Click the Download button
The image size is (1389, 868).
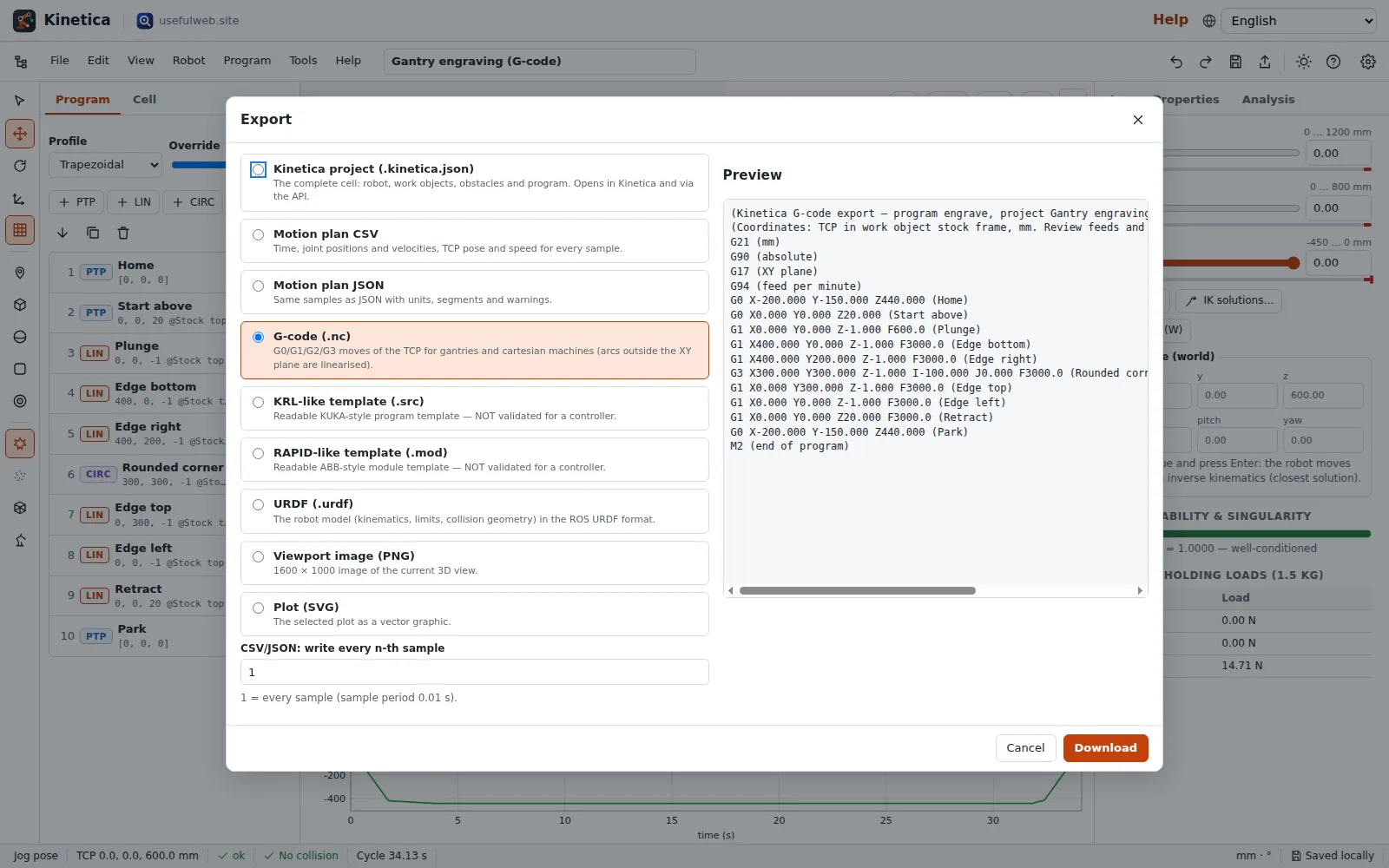point(1105,748)
